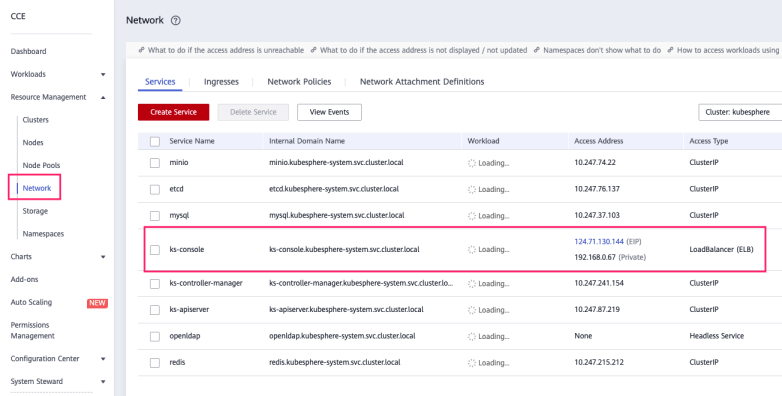782x396 pixels.
Task: Open Add-ons in the sidebar
Action: pos(24,279)
